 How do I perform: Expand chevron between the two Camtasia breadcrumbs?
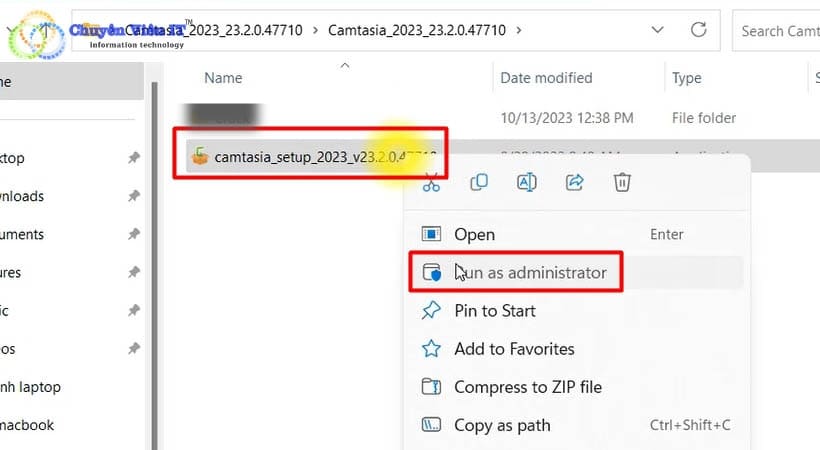(313, 30)
